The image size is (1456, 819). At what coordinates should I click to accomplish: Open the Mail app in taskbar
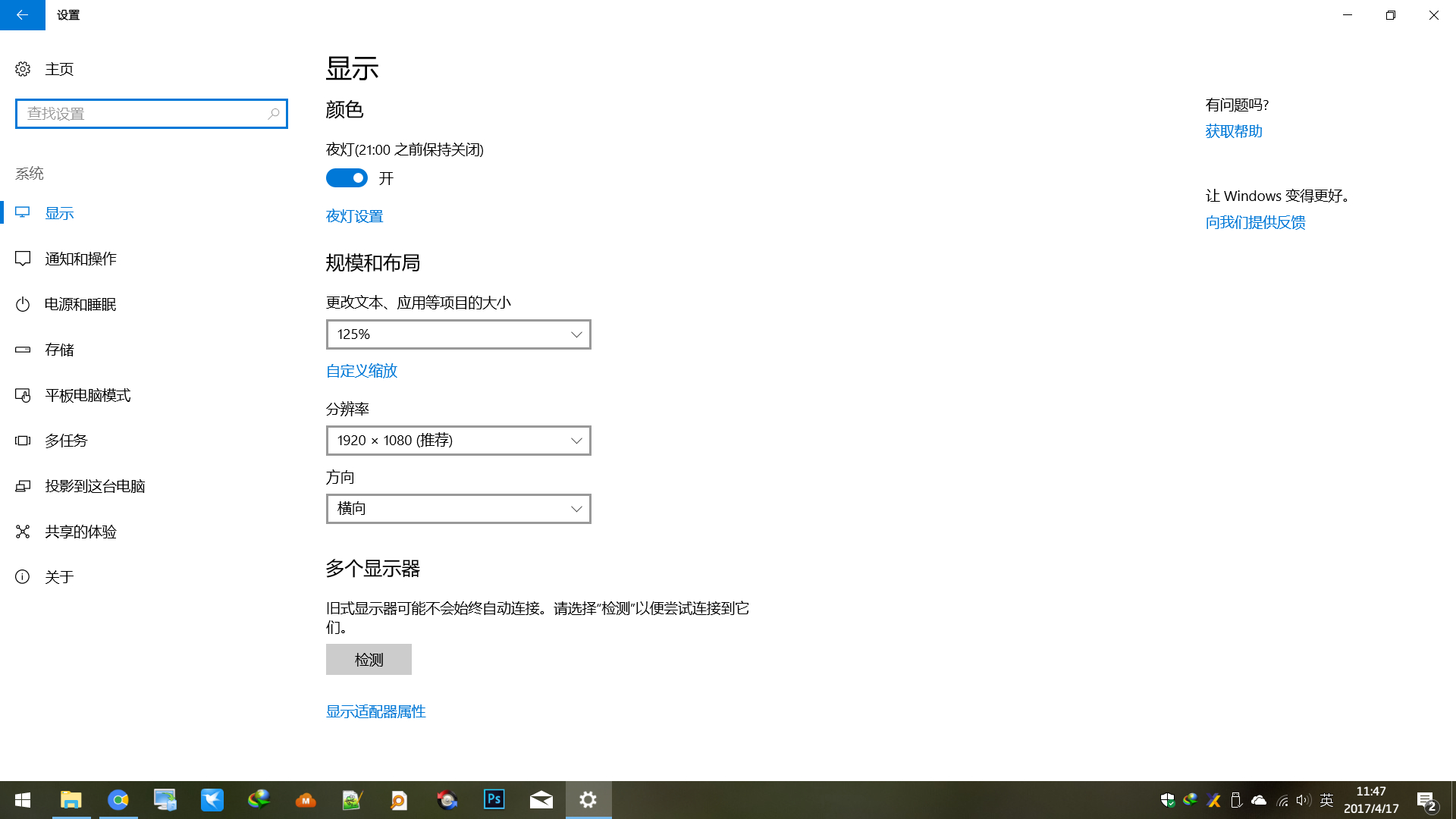541,799
